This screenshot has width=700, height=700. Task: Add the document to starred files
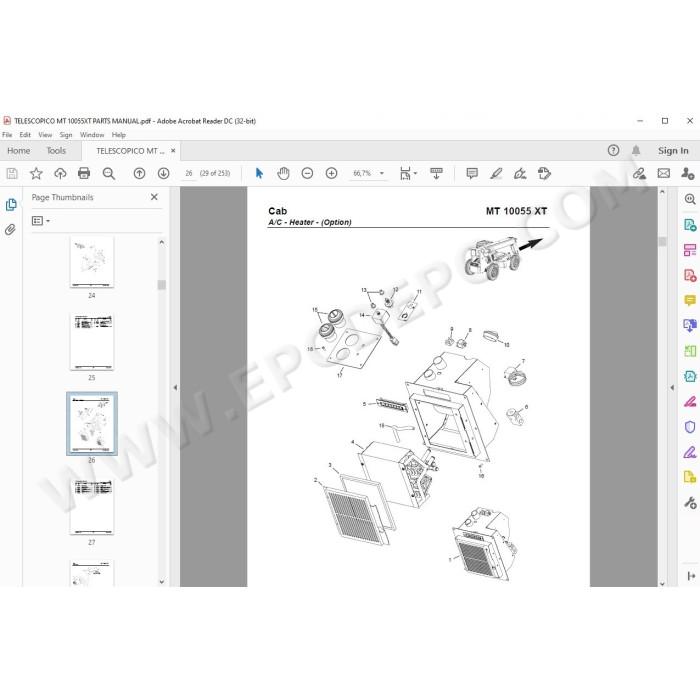pos(36,173)
